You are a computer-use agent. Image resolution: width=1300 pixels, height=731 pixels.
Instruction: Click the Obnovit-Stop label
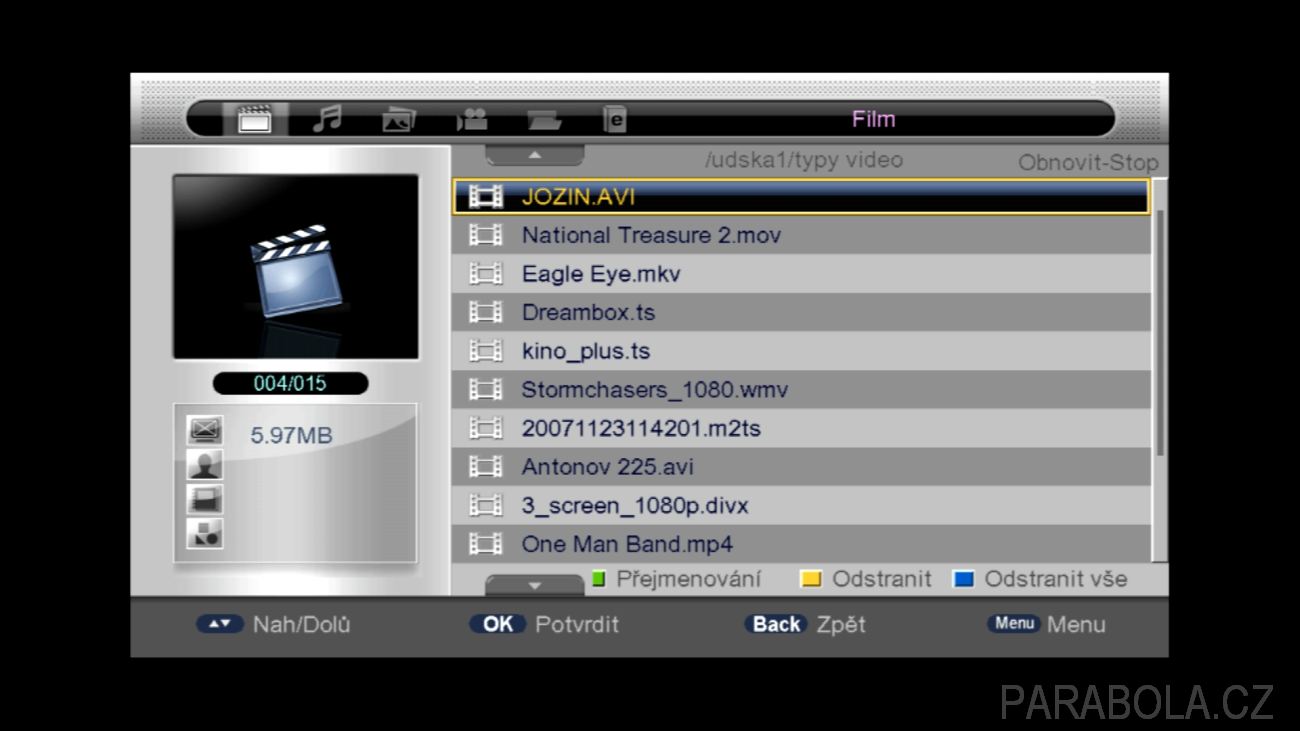(x=1088, y=163)
